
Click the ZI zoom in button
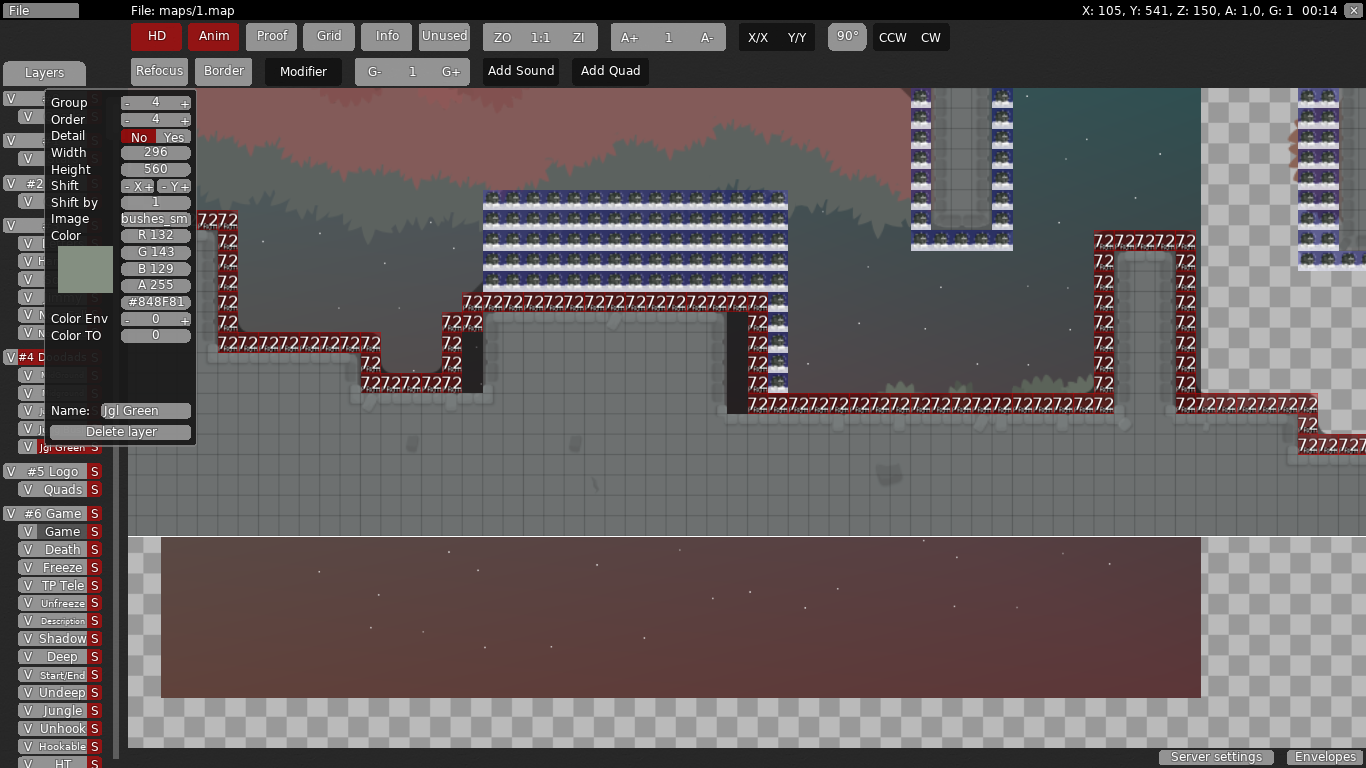pos(578,38)
